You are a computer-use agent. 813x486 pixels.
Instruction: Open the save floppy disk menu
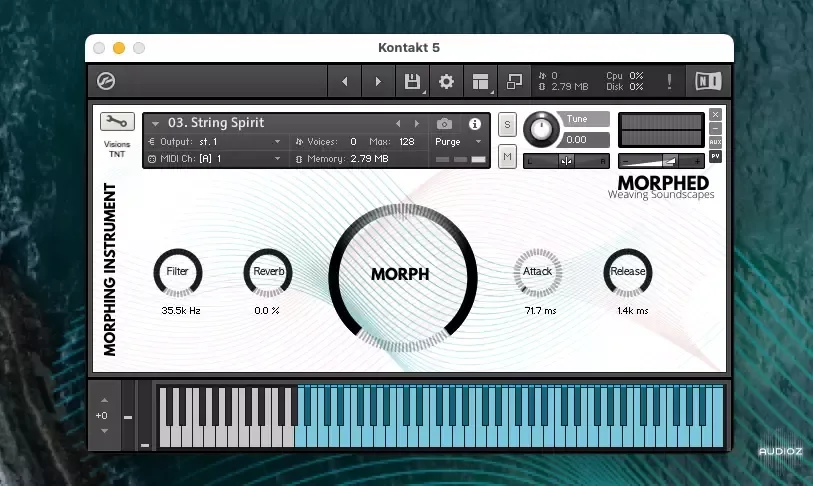[x=412, y=81]
